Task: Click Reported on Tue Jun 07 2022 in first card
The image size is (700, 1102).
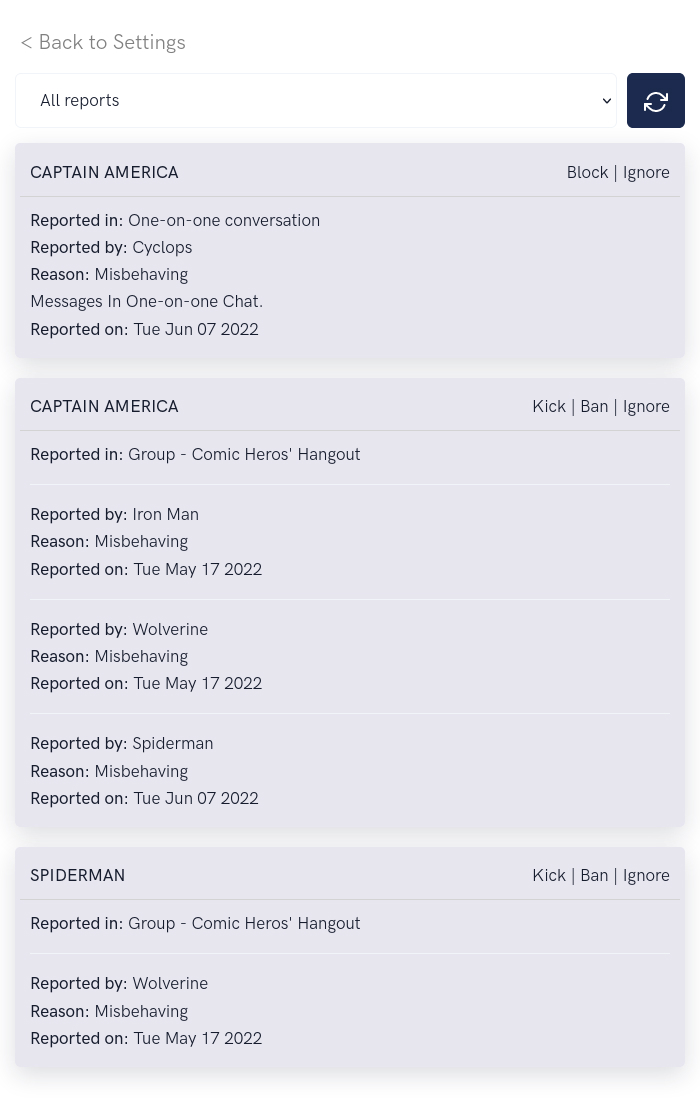Action: pos(144,329)
